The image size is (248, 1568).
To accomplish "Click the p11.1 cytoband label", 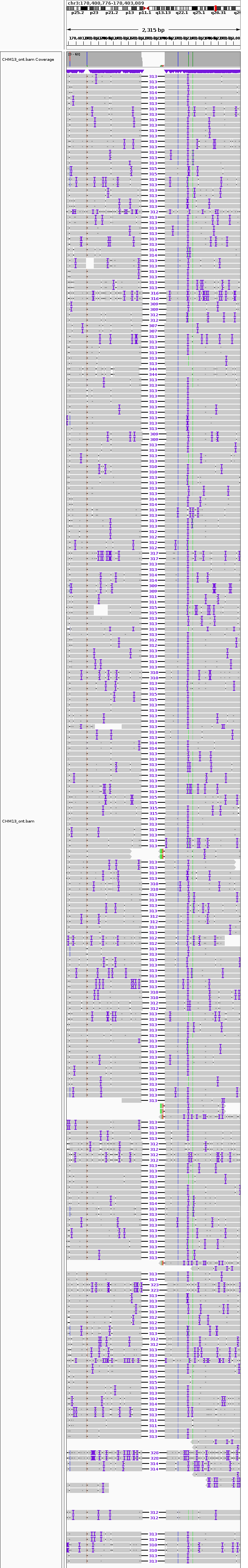I will [145, 13].
